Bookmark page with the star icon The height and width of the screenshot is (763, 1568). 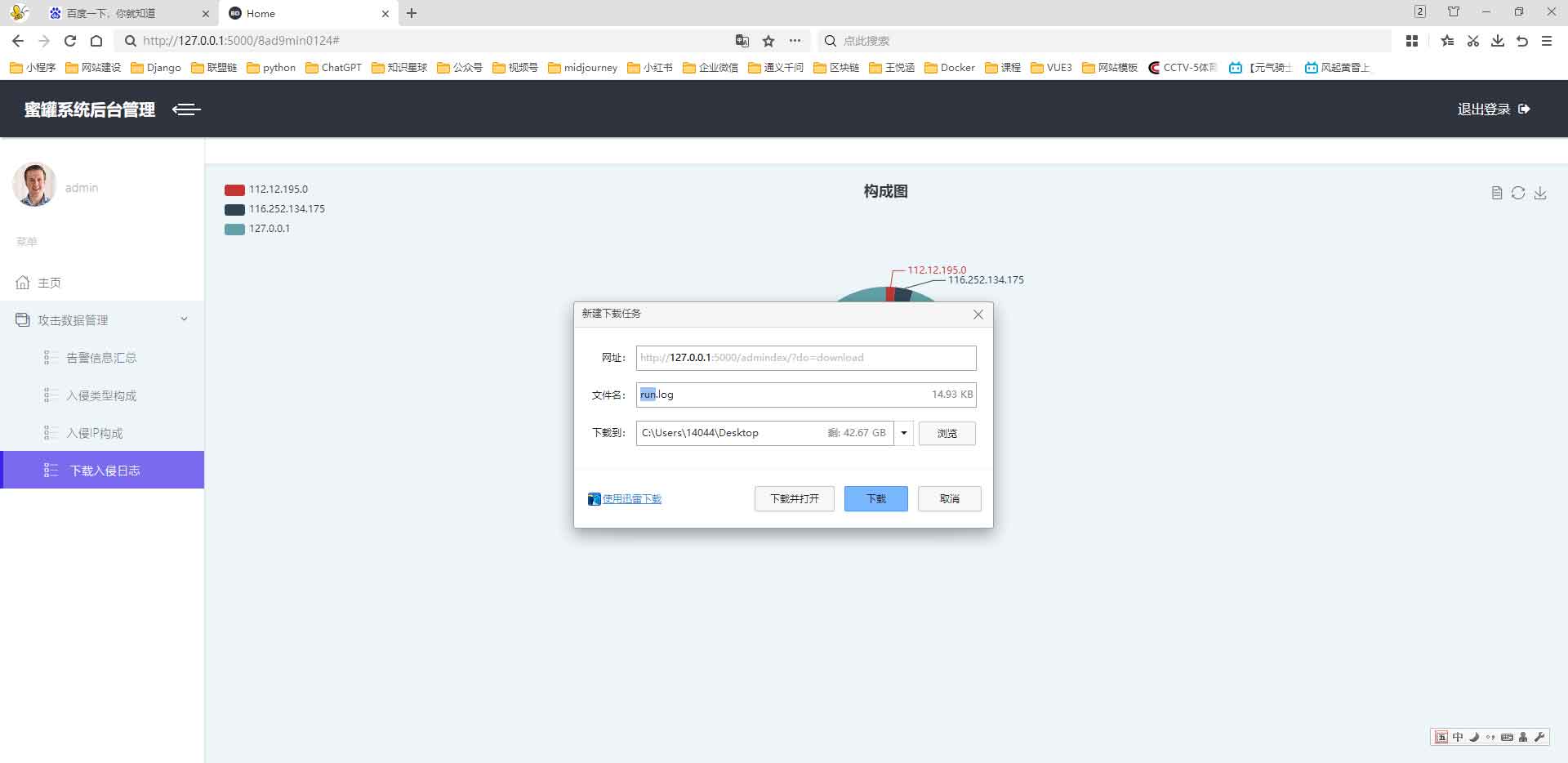point(768,41)
